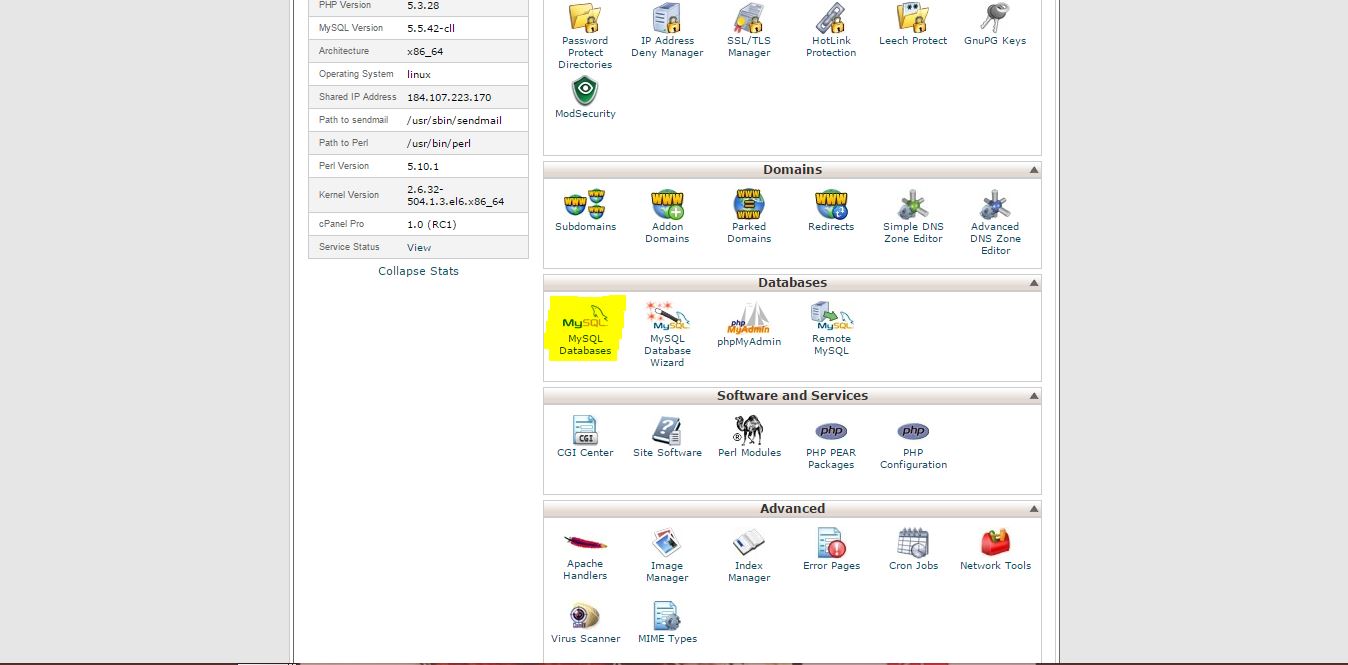
Task: Open Remote MySQL
Action: [x=831, y=329]
